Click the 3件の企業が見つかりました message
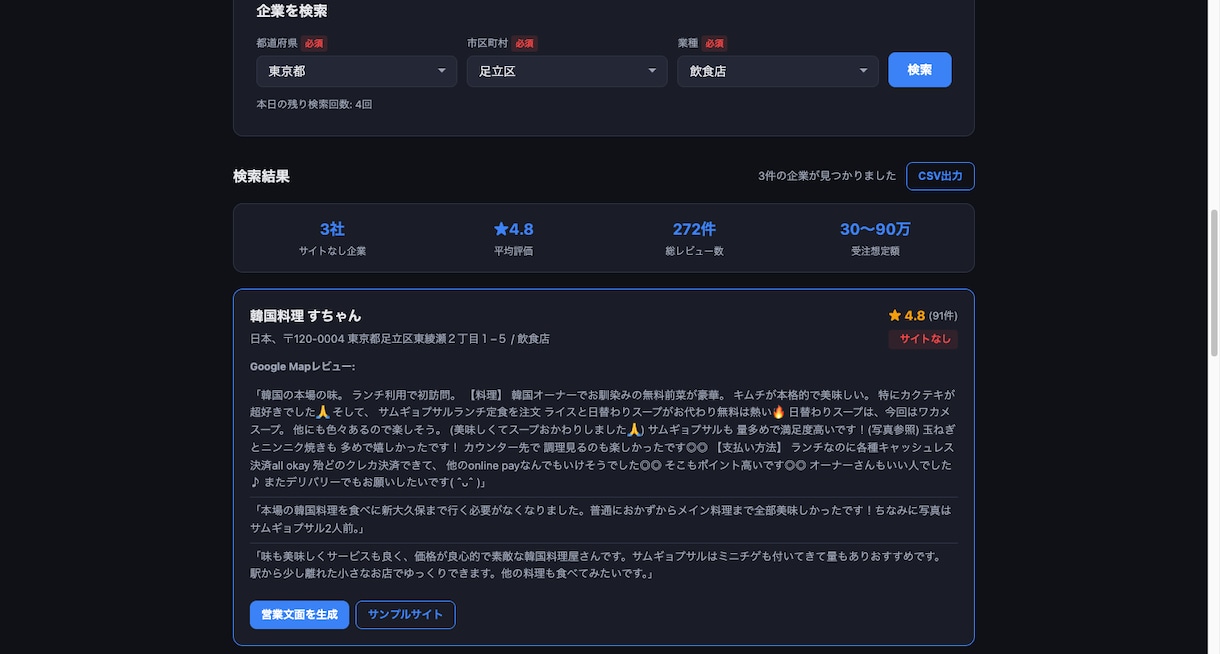 [827, 176]
